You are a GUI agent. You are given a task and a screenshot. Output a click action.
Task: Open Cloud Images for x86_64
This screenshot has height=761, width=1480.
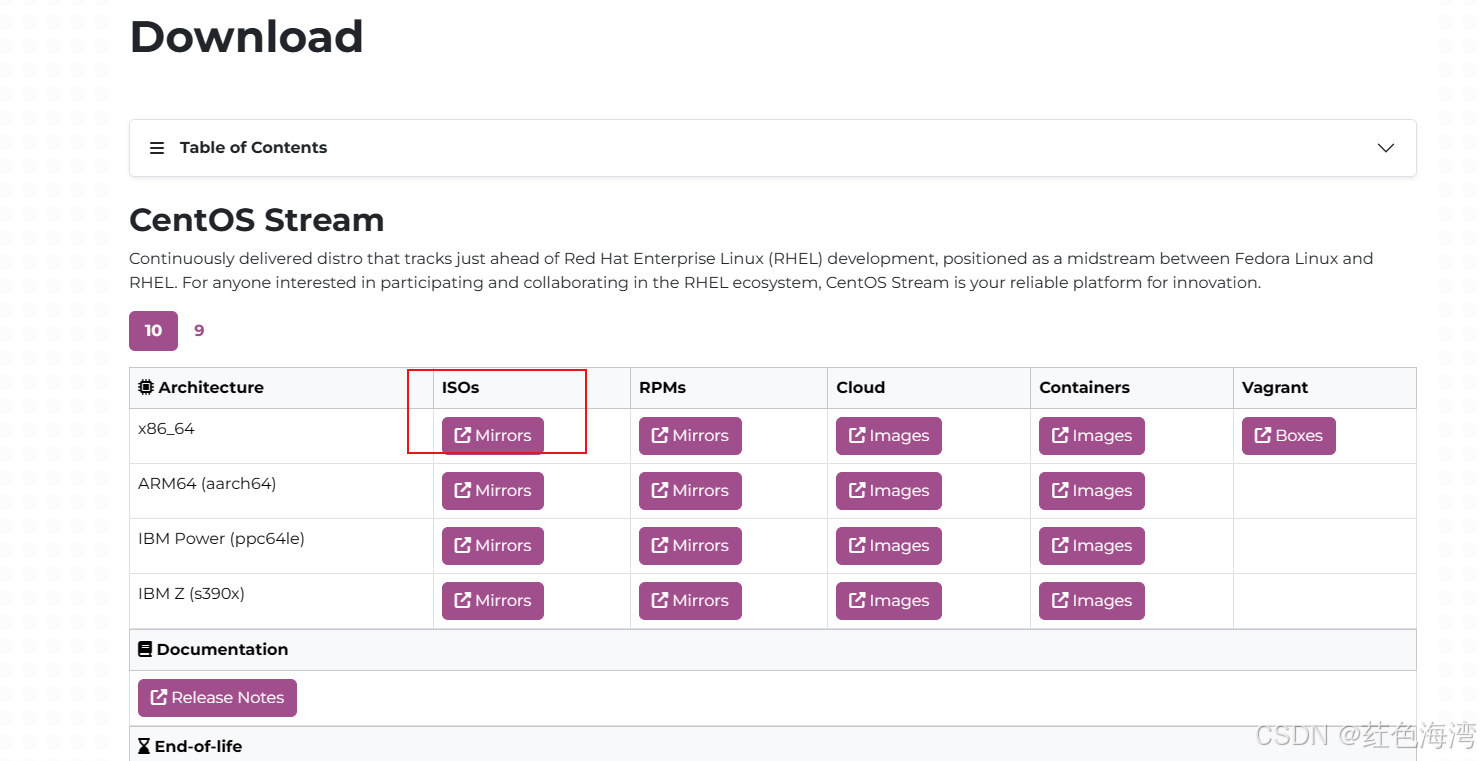point(889,436)
